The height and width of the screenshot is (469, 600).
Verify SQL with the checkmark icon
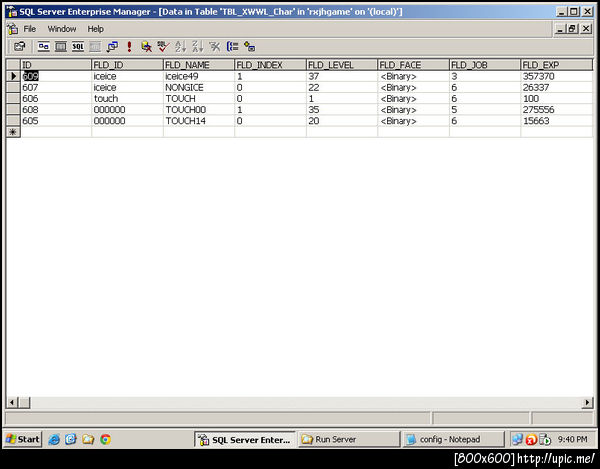[163, 47]
